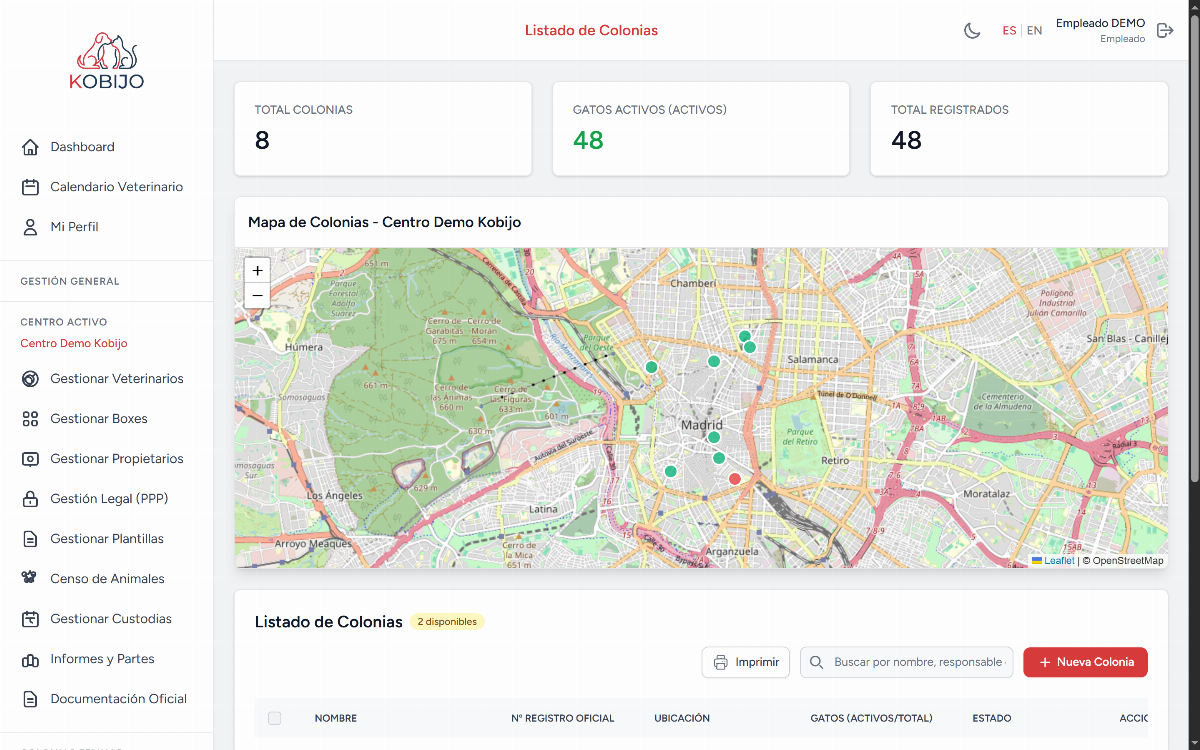Click the Gestionar Boxes grid icon
This screenshot has height=750, width=1200.
30,419
